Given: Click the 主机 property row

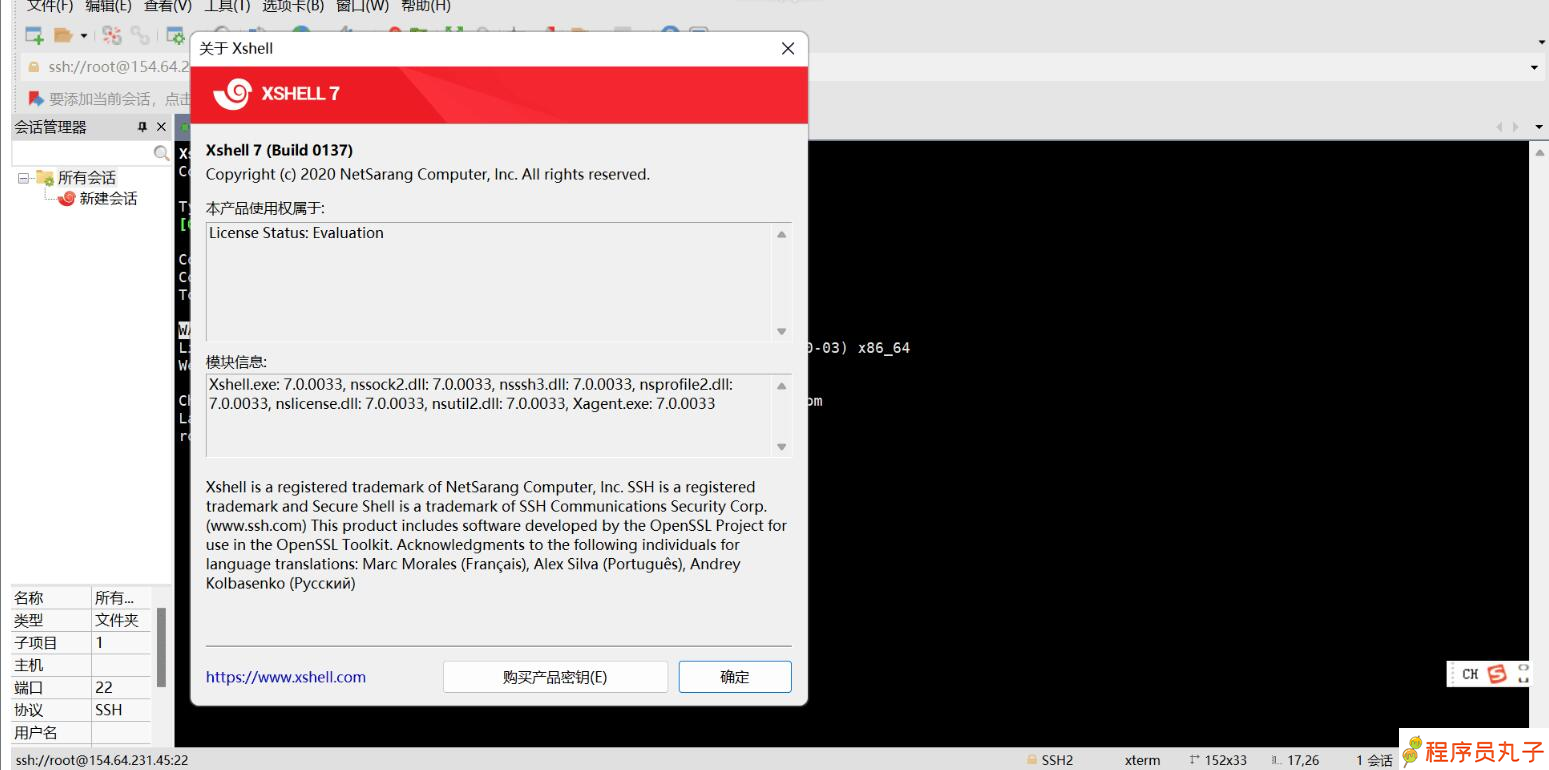Looking at the screenshot, I should pyautogui.click(x=81, y=665).
